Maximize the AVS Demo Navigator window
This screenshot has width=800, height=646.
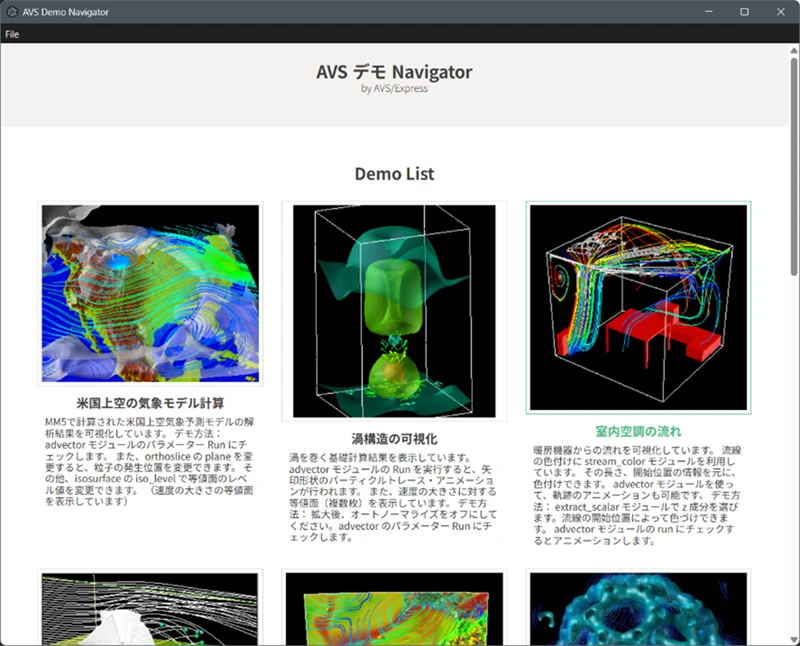[x=744, y=12]
